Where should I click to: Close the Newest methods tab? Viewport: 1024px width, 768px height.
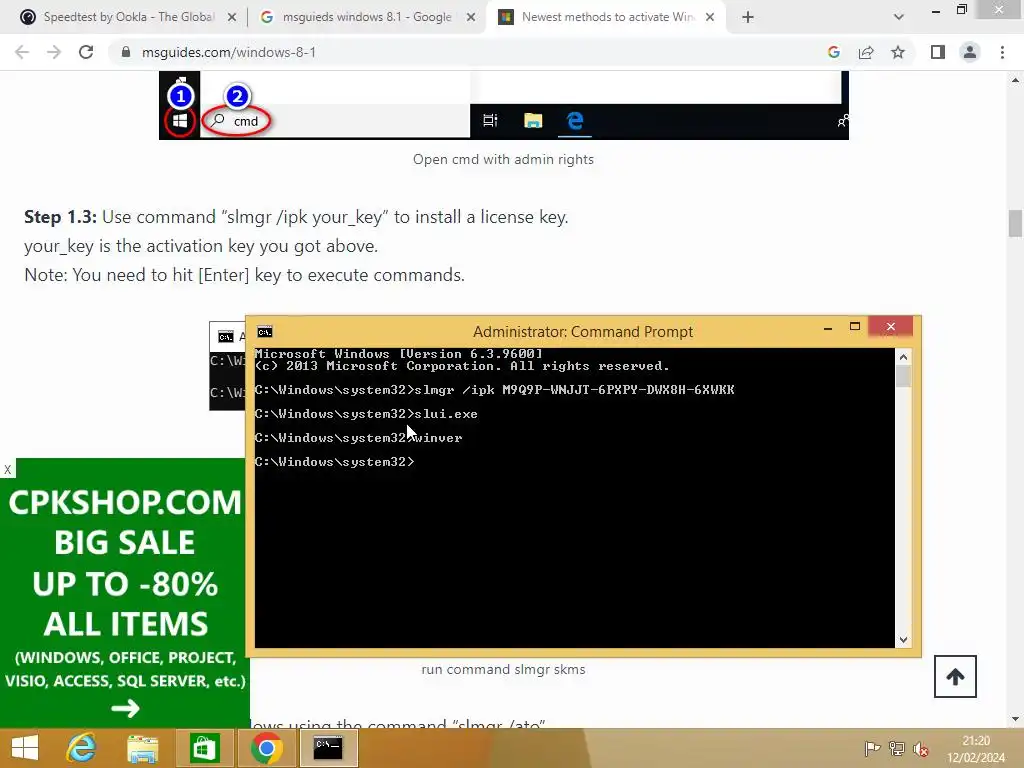coord(710,18)
